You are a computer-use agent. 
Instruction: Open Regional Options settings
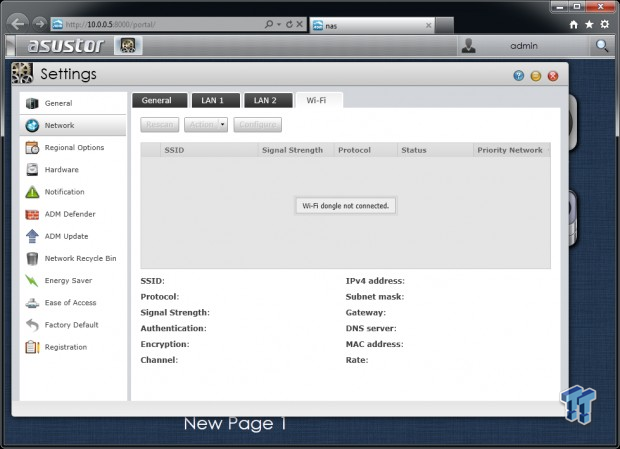coord(73,147)
